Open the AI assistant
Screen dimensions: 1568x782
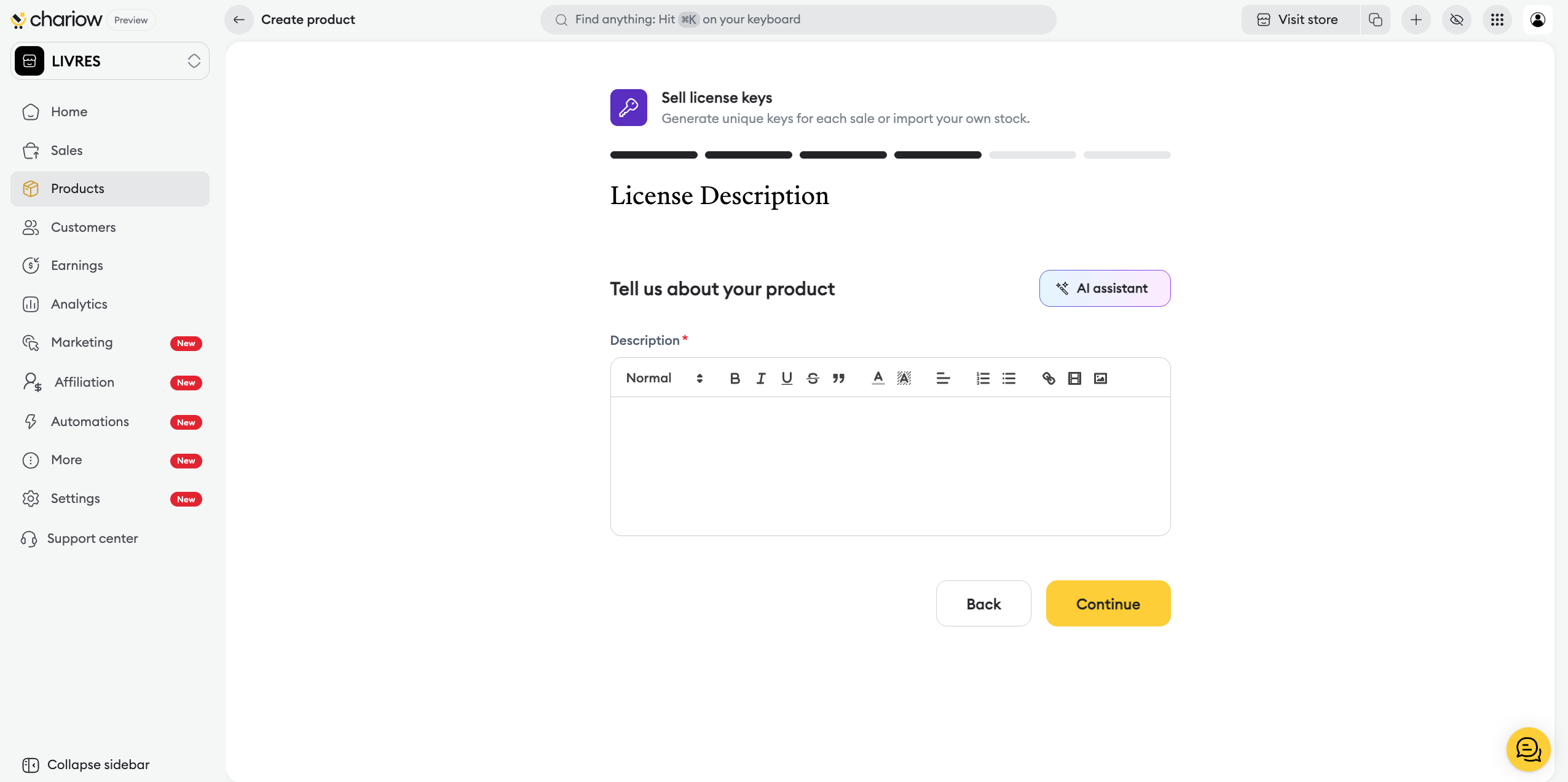pyautogui.click(x=1105, y=288)
